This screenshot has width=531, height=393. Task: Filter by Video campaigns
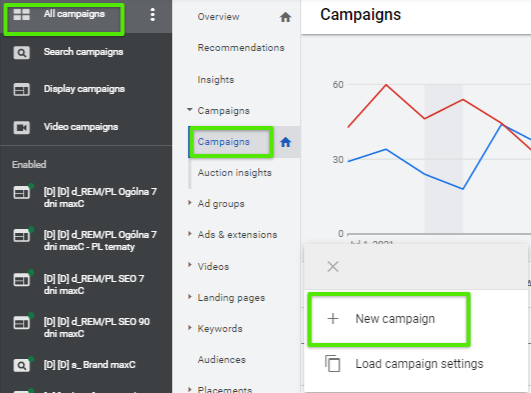pos(81,127)
